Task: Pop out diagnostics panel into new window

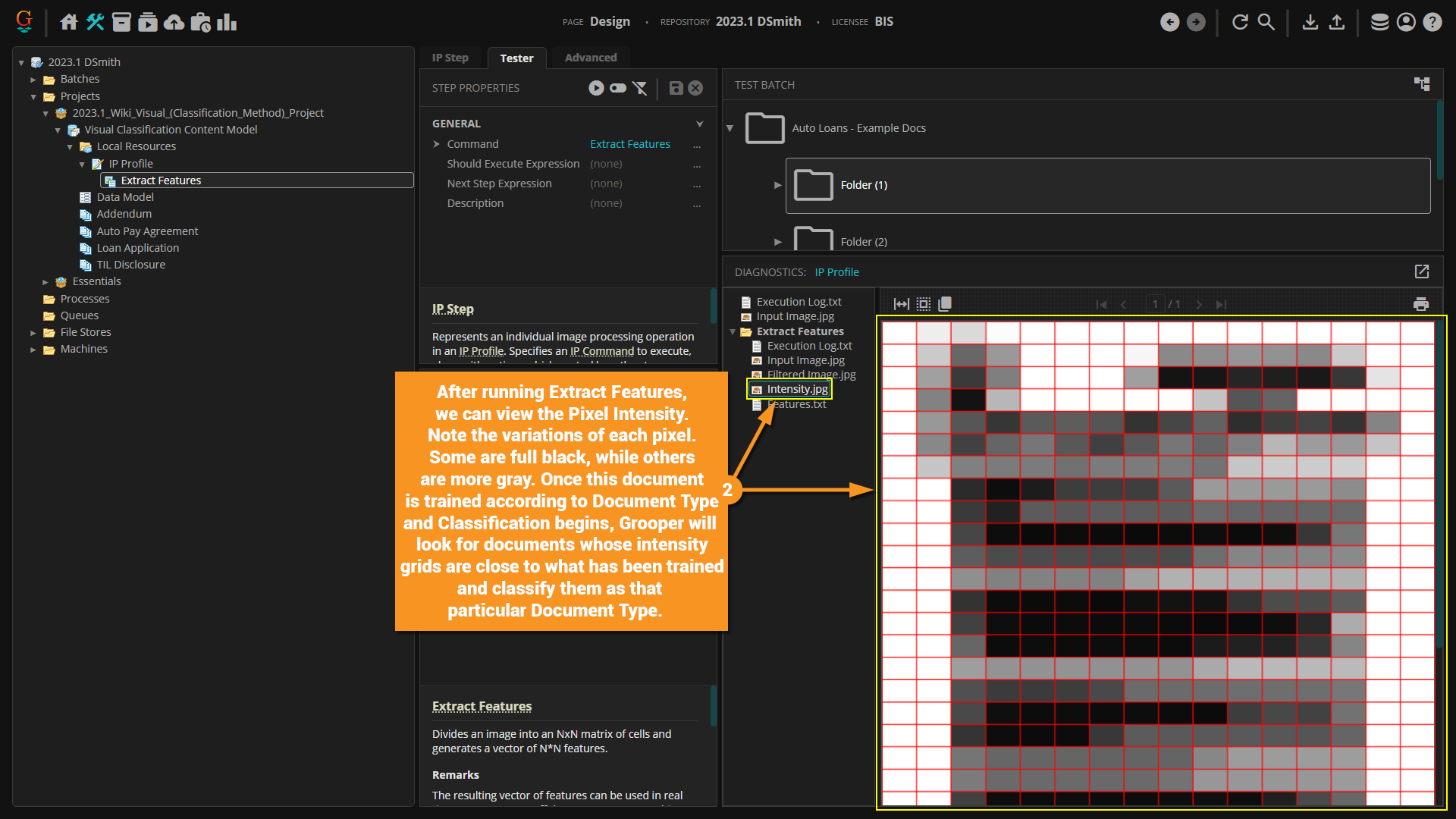Action: pos(1422,271)
